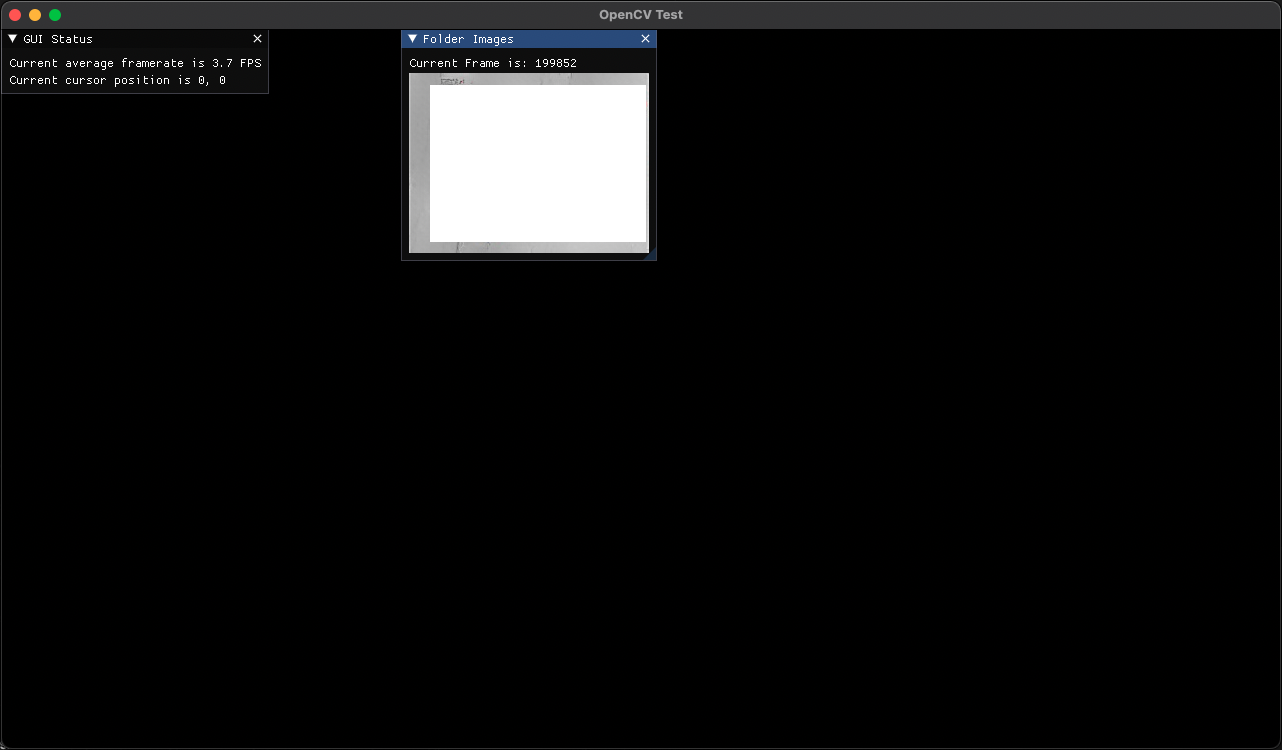This screenshot has height=750, width=1282.
Task: Click the Folder Images disclosure triangle icon
Action: 412,38
